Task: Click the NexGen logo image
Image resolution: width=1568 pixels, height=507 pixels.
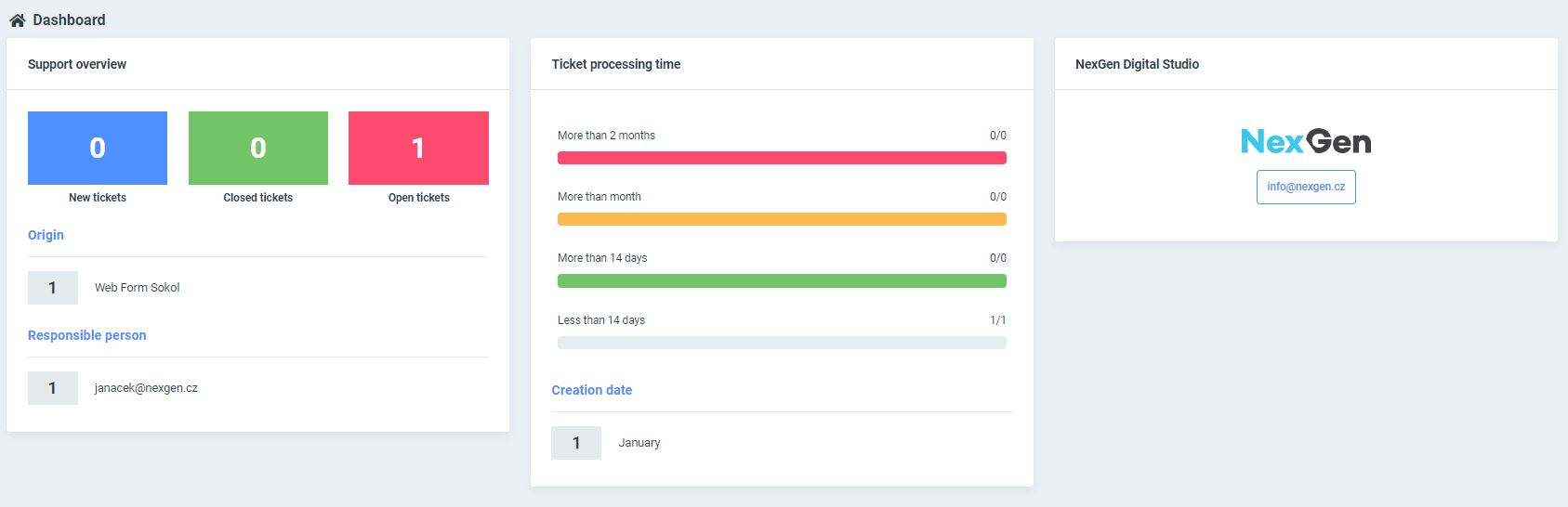Action: click(x=1306, y=141)
